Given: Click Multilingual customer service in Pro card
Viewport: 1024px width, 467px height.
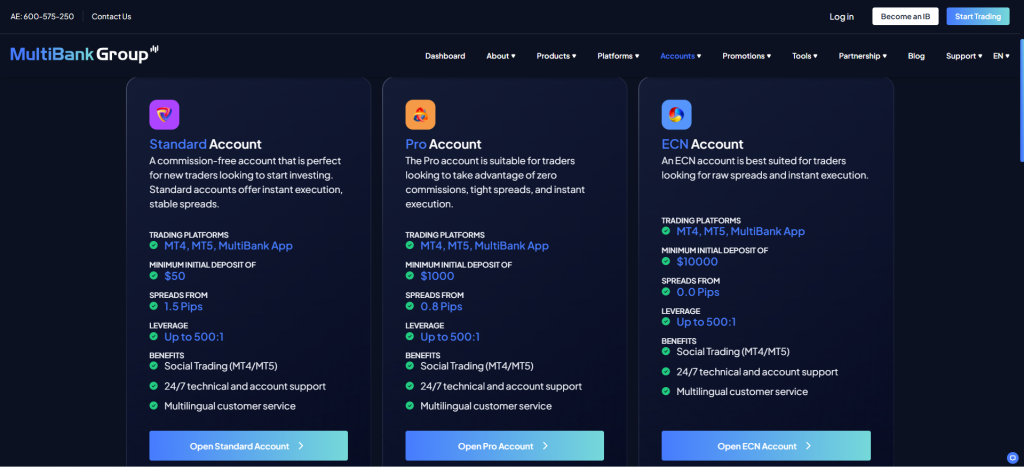Looking at the screenshot, I should pyautogui.click(x=486, y=406).
